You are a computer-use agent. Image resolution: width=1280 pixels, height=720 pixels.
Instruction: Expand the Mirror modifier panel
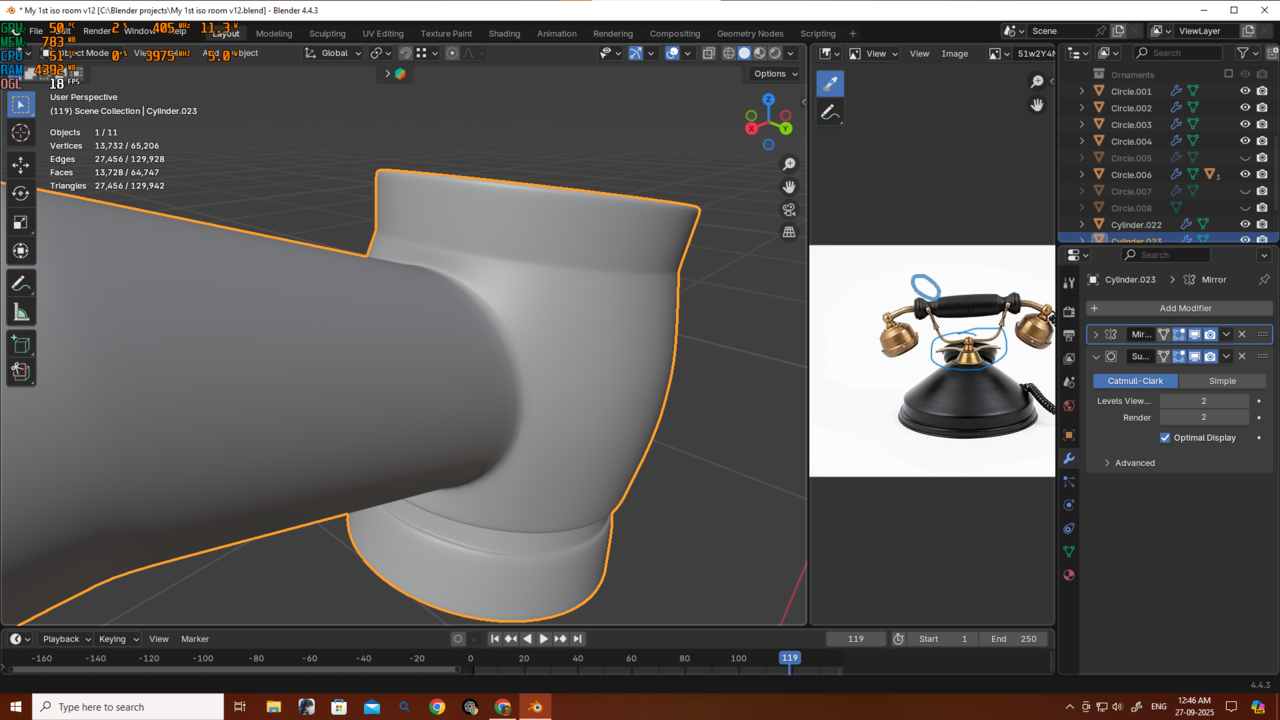tap(1096, 334)
